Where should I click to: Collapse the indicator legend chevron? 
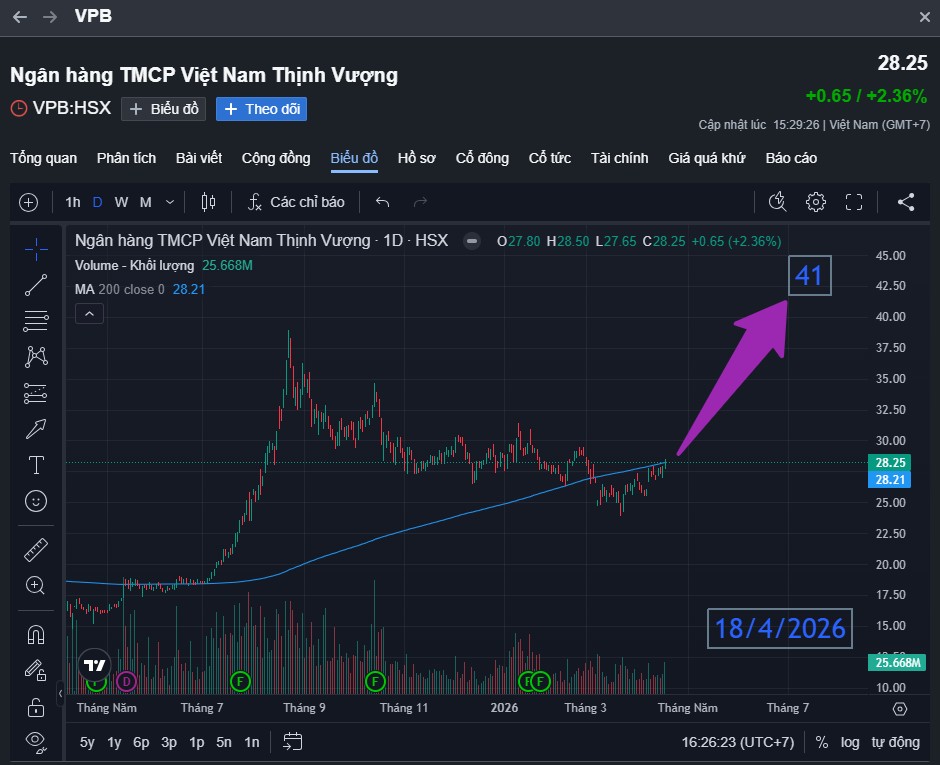tap(89, 314)
